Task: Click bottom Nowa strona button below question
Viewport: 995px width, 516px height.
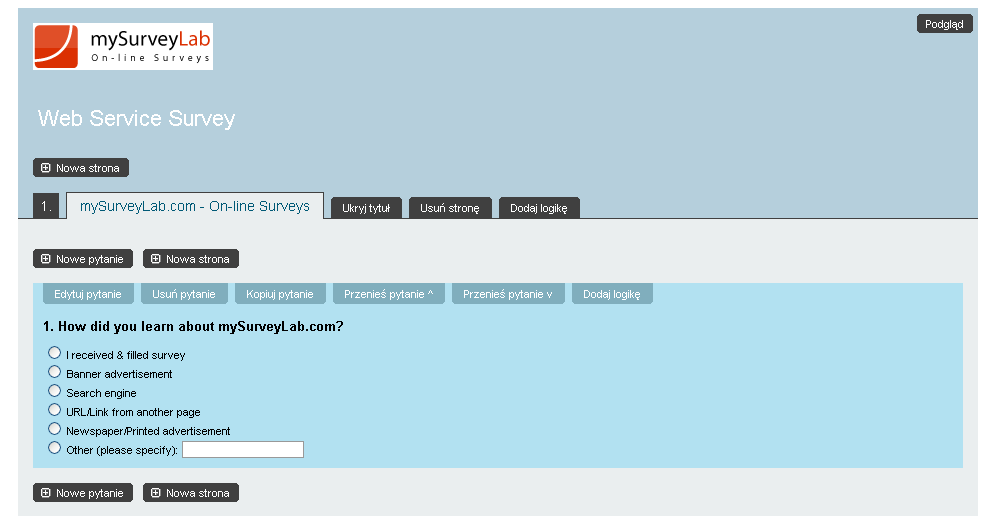Action: click(191, 493)
